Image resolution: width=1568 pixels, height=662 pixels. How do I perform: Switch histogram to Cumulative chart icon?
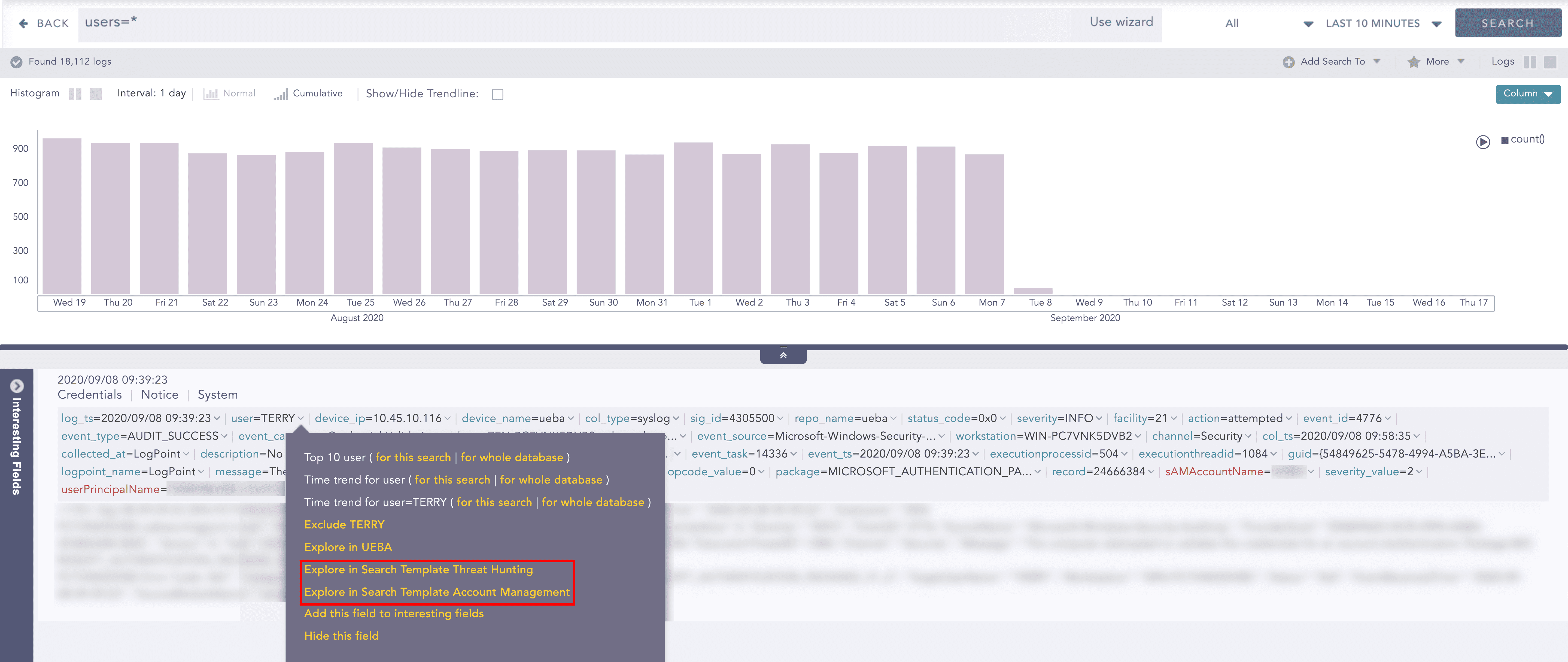click(x=281, y=94)
